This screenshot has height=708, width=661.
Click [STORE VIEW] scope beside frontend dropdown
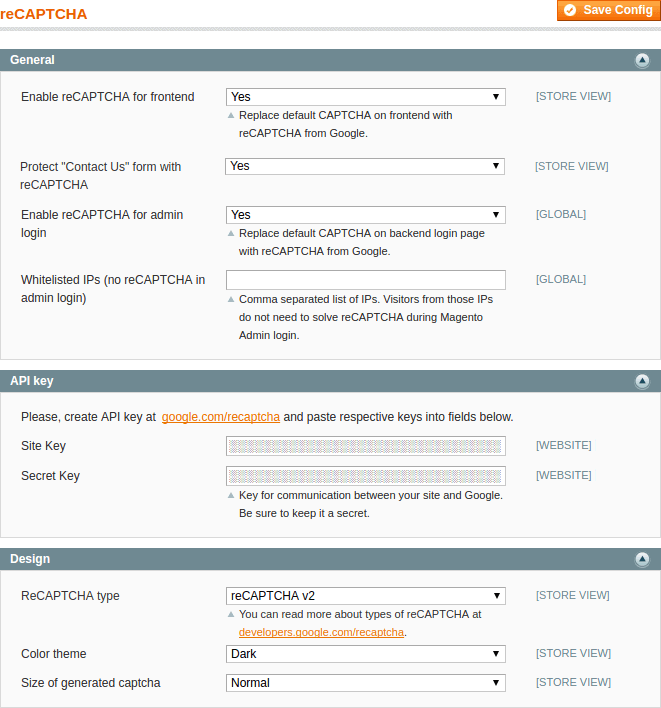tap(573, 96)
